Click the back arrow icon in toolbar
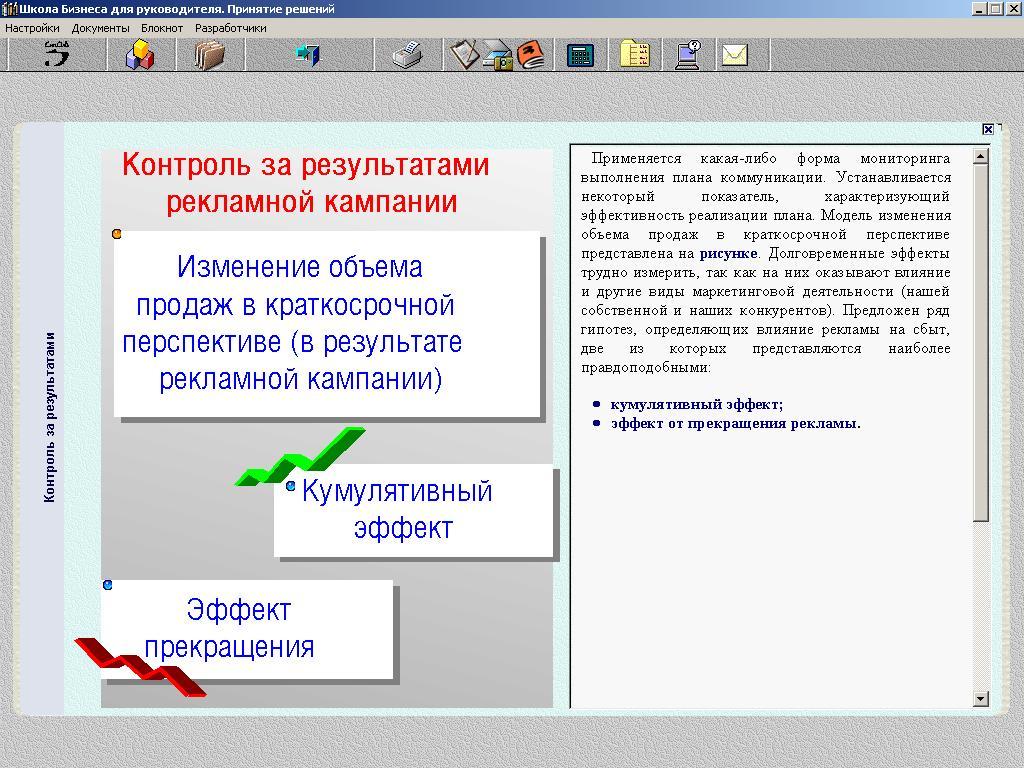Screen dimensions: 1024x768 click(x=56, y=54)
